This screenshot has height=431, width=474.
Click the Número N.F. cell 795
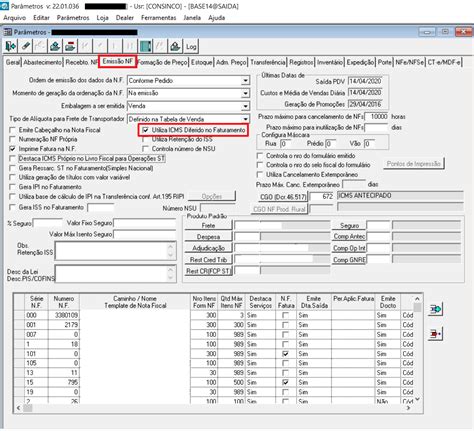(x=64, y=382)
